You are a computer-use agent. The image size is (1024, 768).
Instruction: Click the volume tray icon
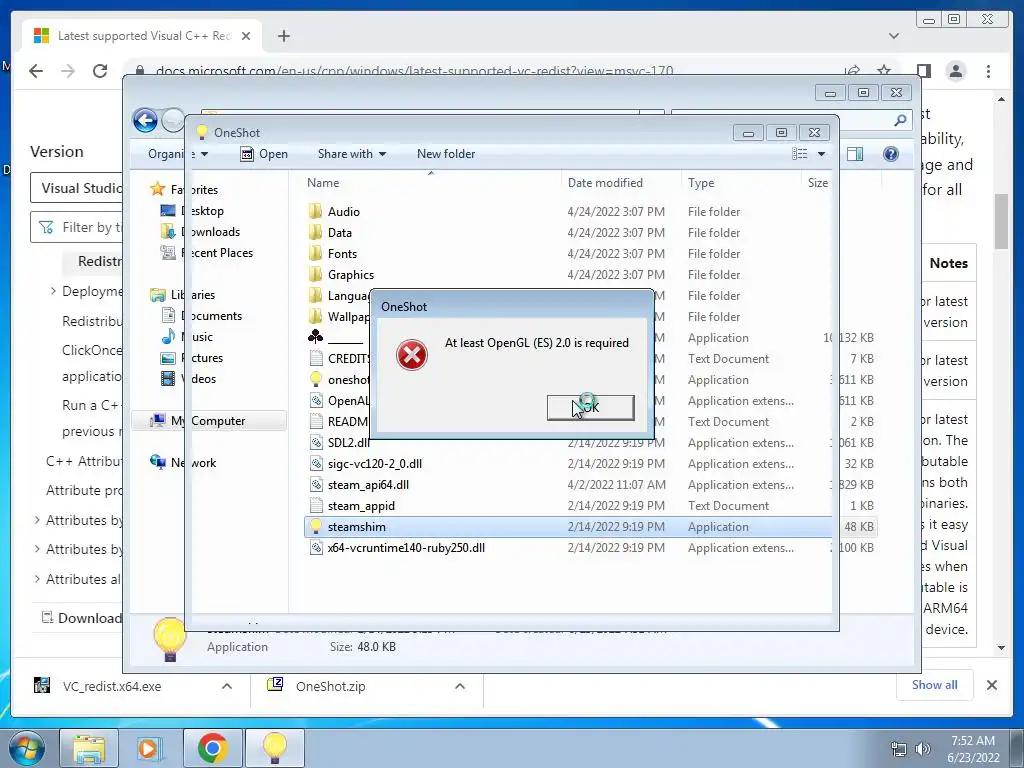coord(923,749)
